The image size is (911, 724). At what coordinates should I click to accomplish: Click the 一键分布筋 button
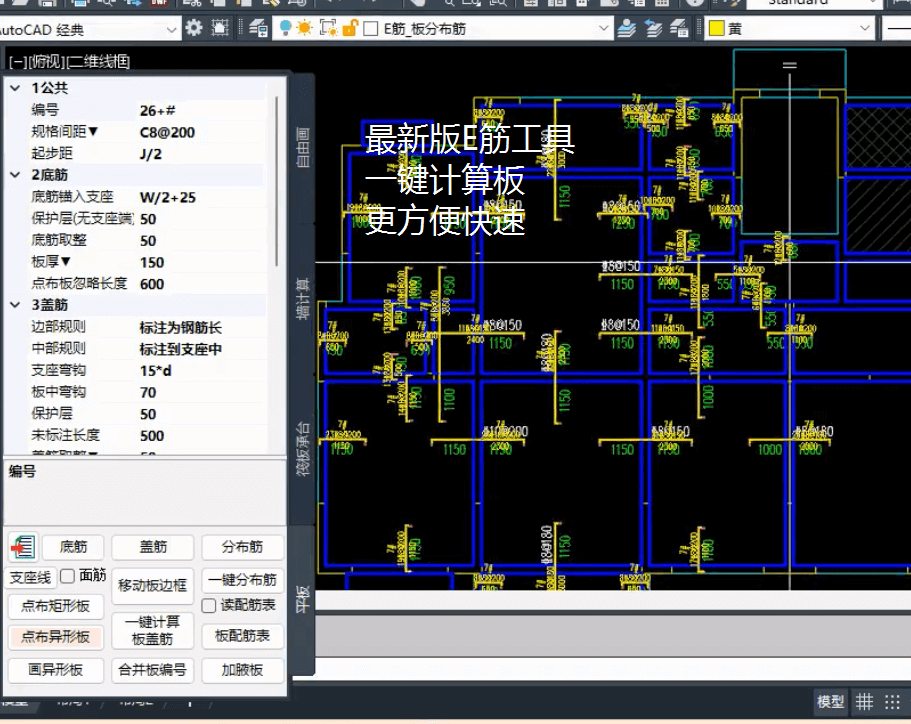click(243, 581)
